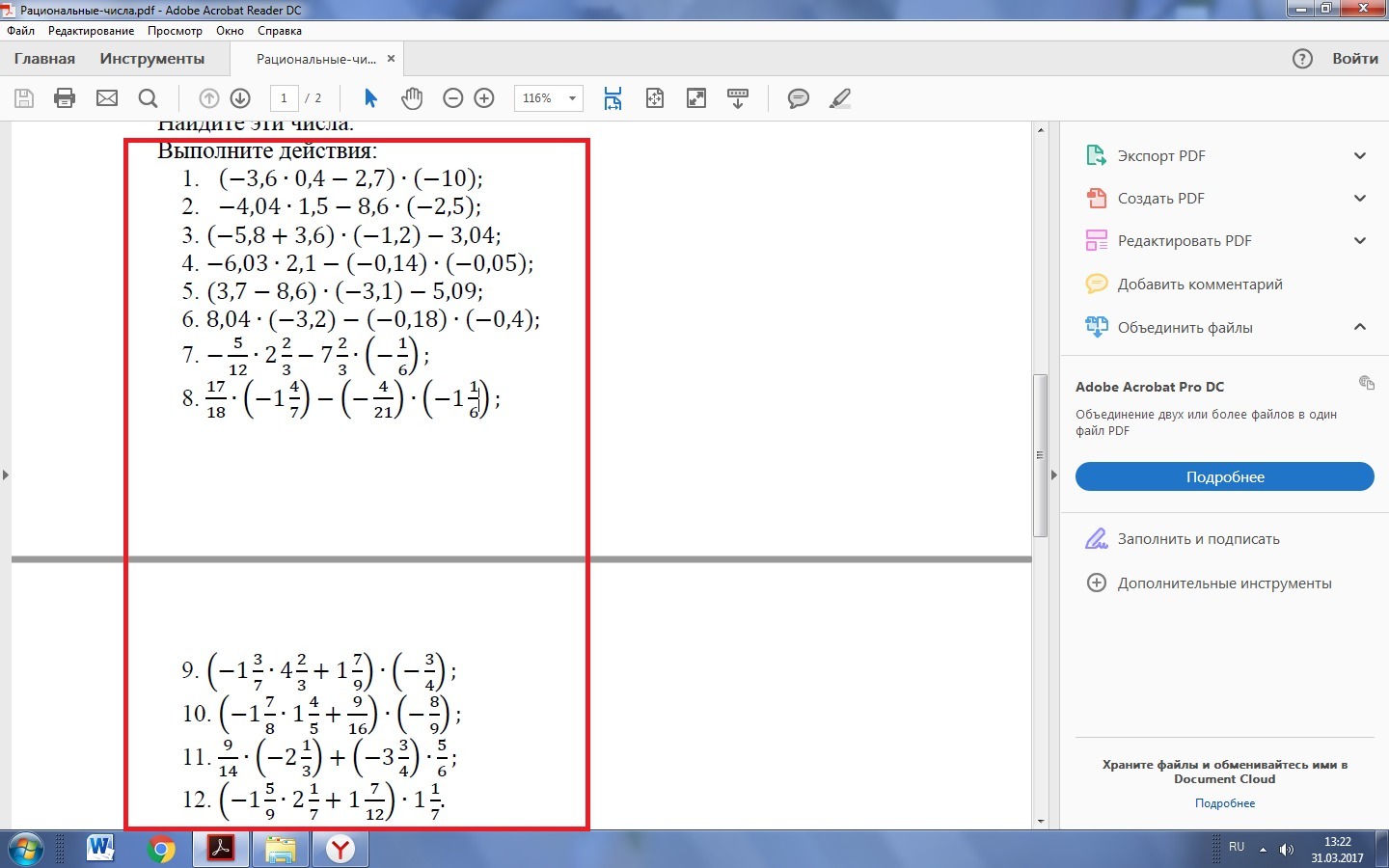
Task: Open Google Chrome from the taskbar
Action: (x=161, y=849)
